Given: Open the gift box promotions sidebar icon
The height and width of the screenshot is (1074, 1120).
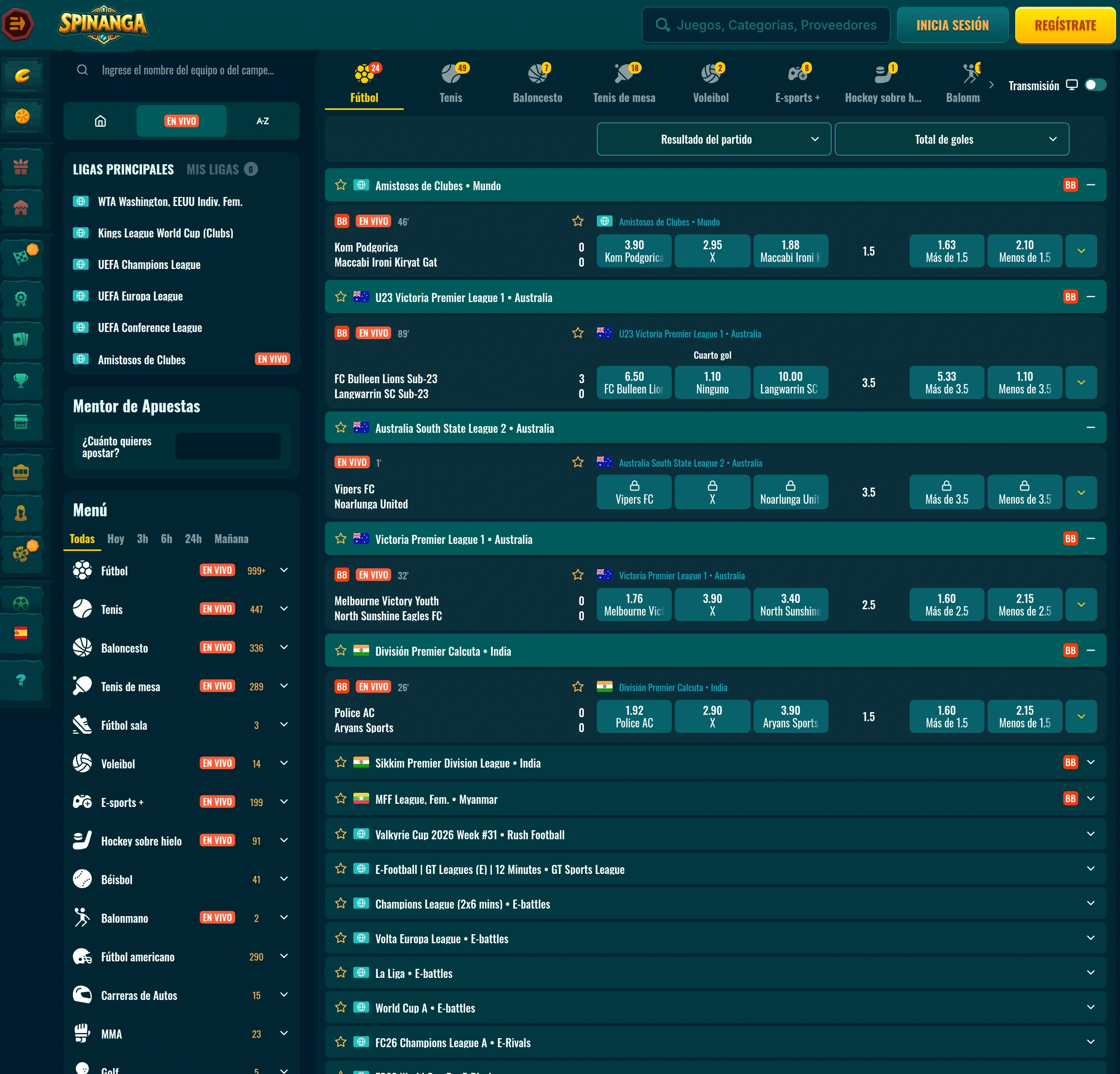Looking at the screenshot, I should click(x=21, y=167).
